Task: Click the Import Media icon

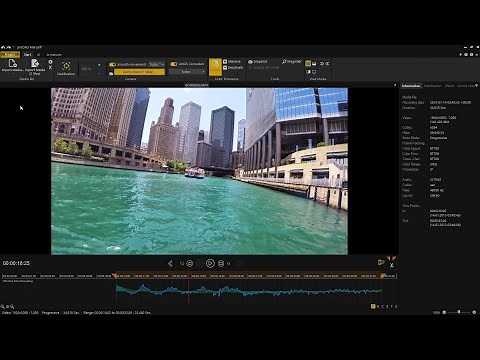Action: click(12, 63)
